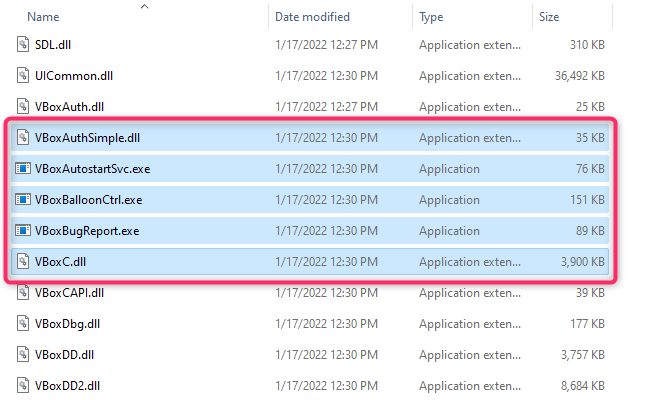Image resolution: width=647 pixels, height=400 pixels.
Task: Click the VBoxAuthSimple.dll file name
Action: (87, 137)
